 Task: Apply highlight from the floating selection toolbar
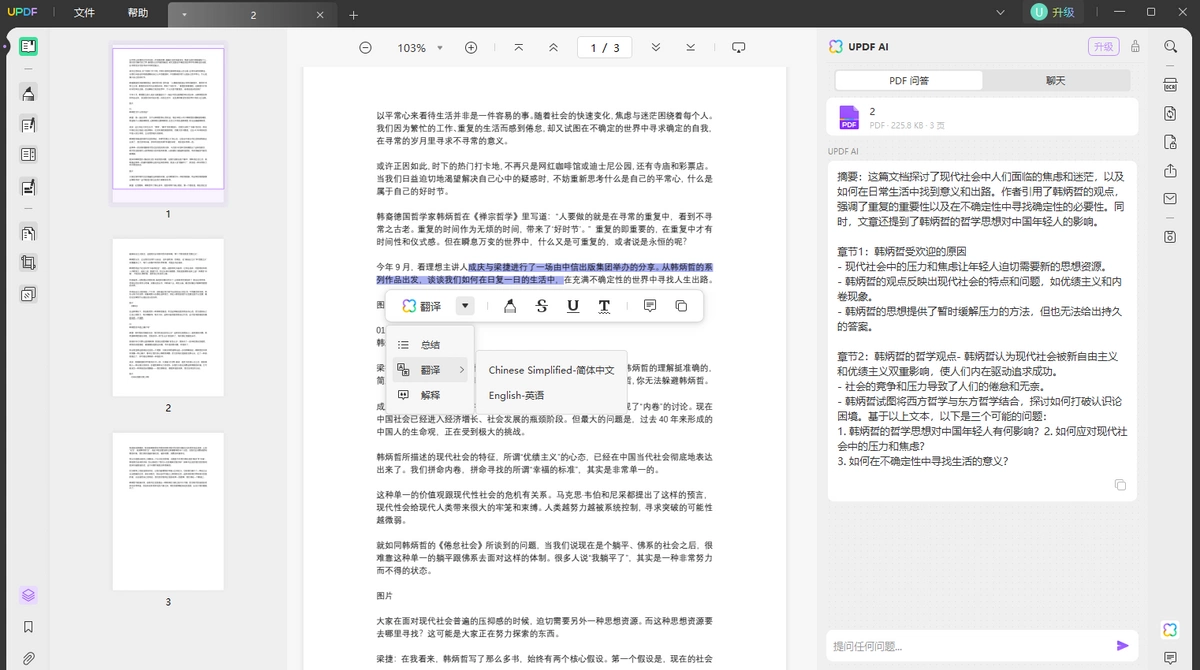coord(510,306)
